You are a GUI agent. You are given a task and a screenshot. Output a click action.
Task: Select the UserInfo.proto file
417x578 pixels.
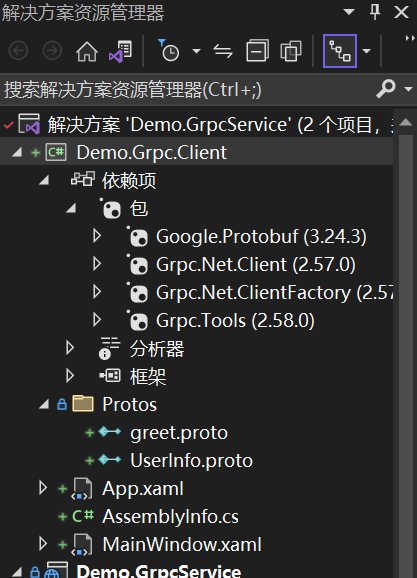pos(191,461)
